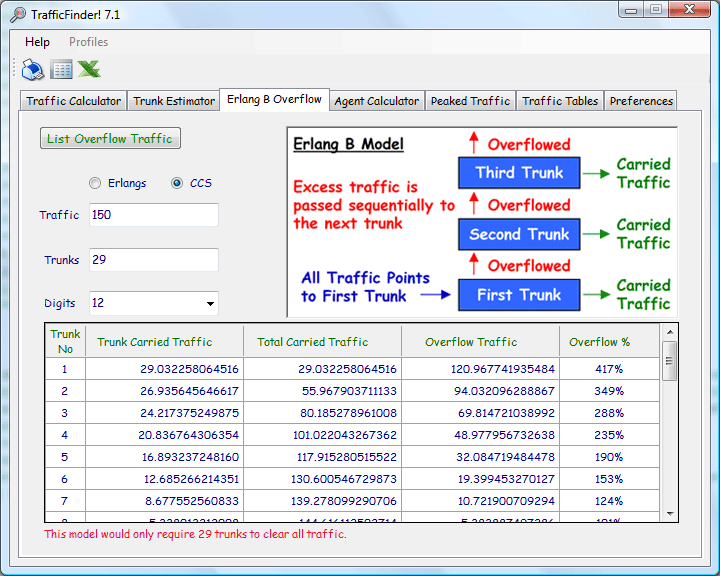This screenshot has height=576, width=720.
Task: Switch to the Trunk Estimator tab
Action: [174, 101]
